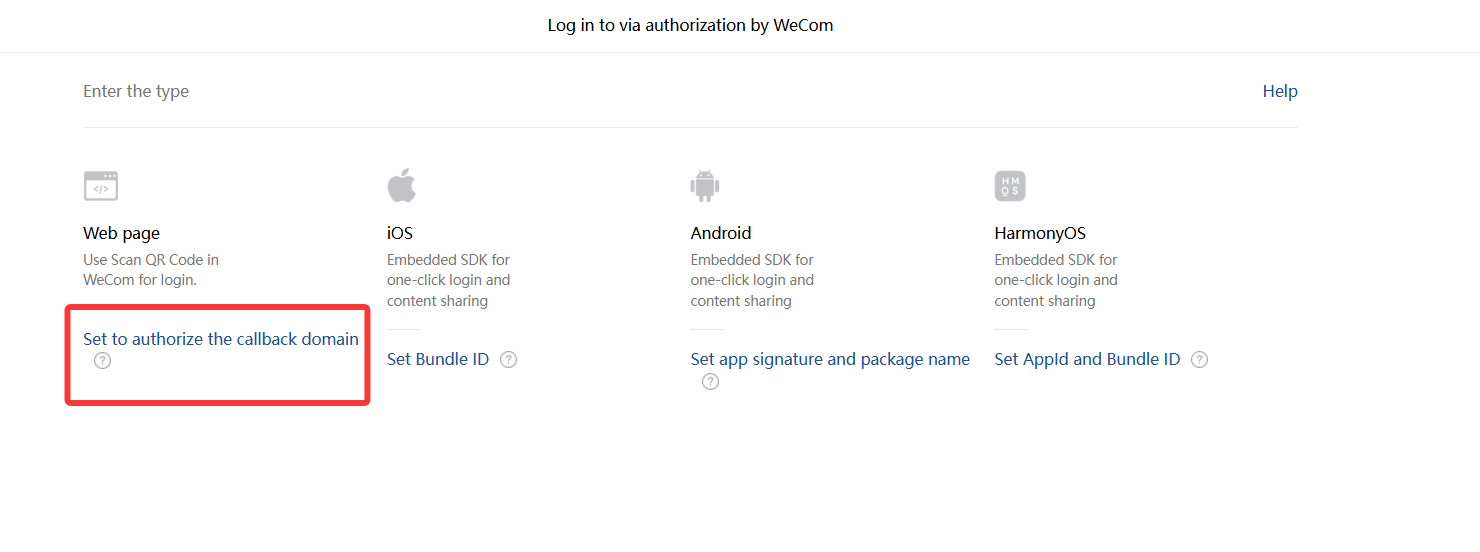Click the Scan QR Code description text
The height and width of the screenshot is (552, 1480).
(x=151, y=270)
